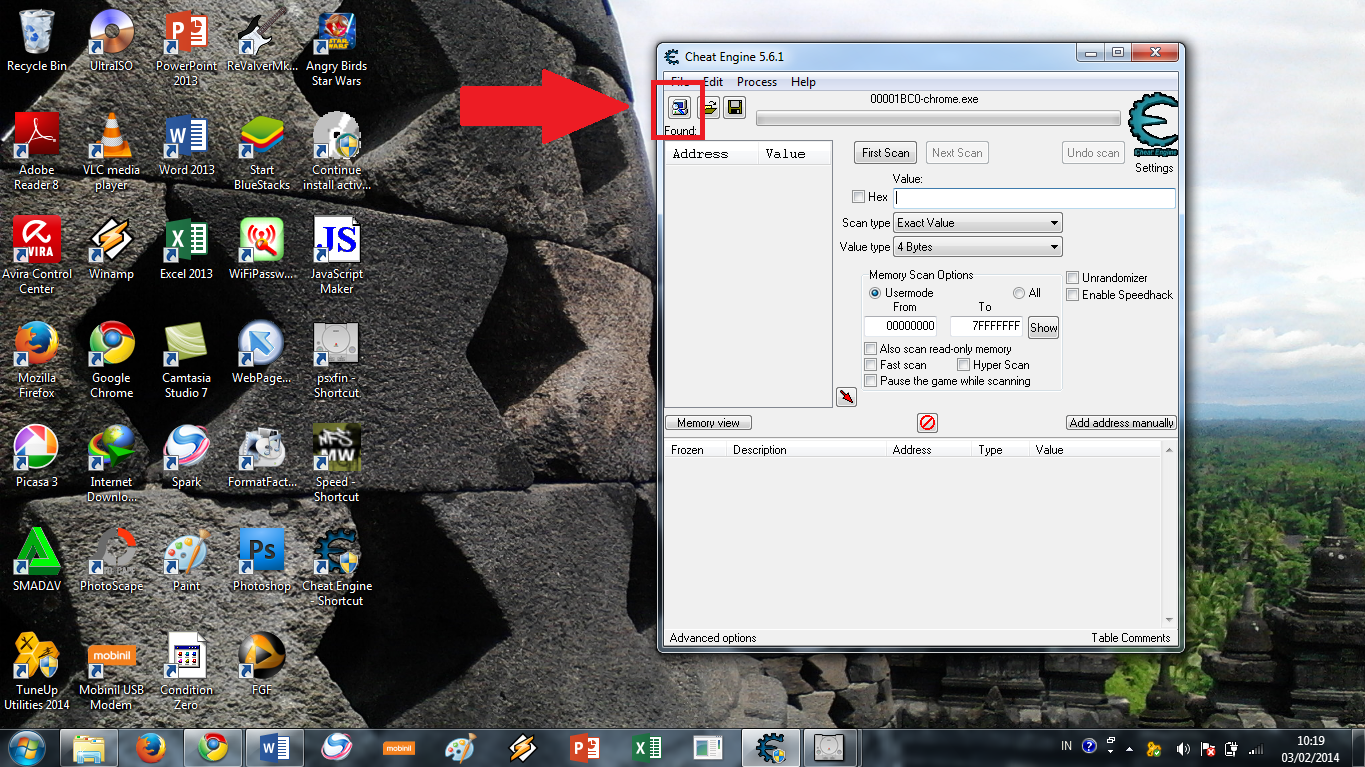
Task: Select the PowerPoint 2013 desktop icon
Action: click(186, 48)
